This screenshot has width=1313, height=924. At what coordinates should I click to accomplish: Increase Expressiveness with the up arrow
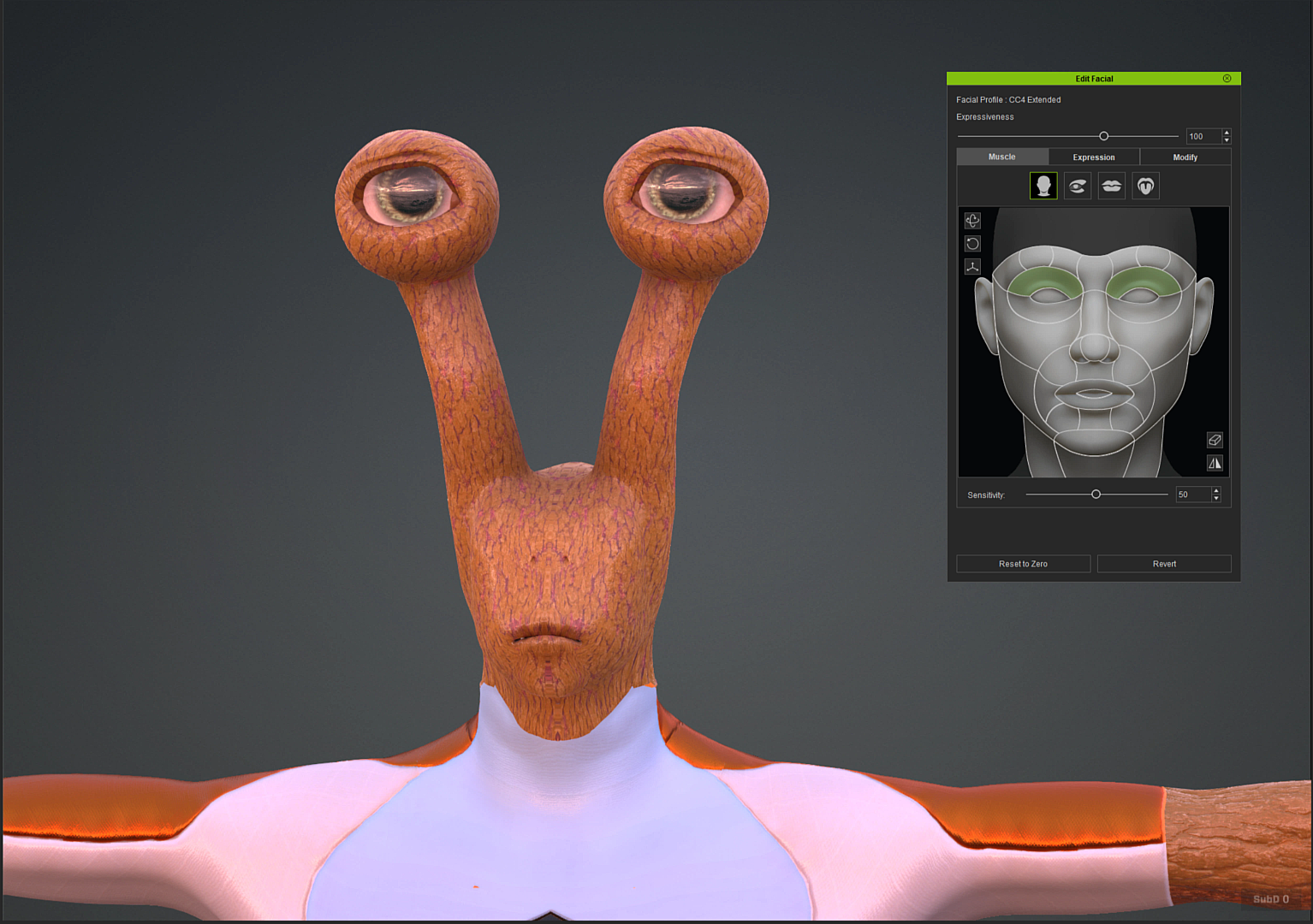click(1227, 133)
